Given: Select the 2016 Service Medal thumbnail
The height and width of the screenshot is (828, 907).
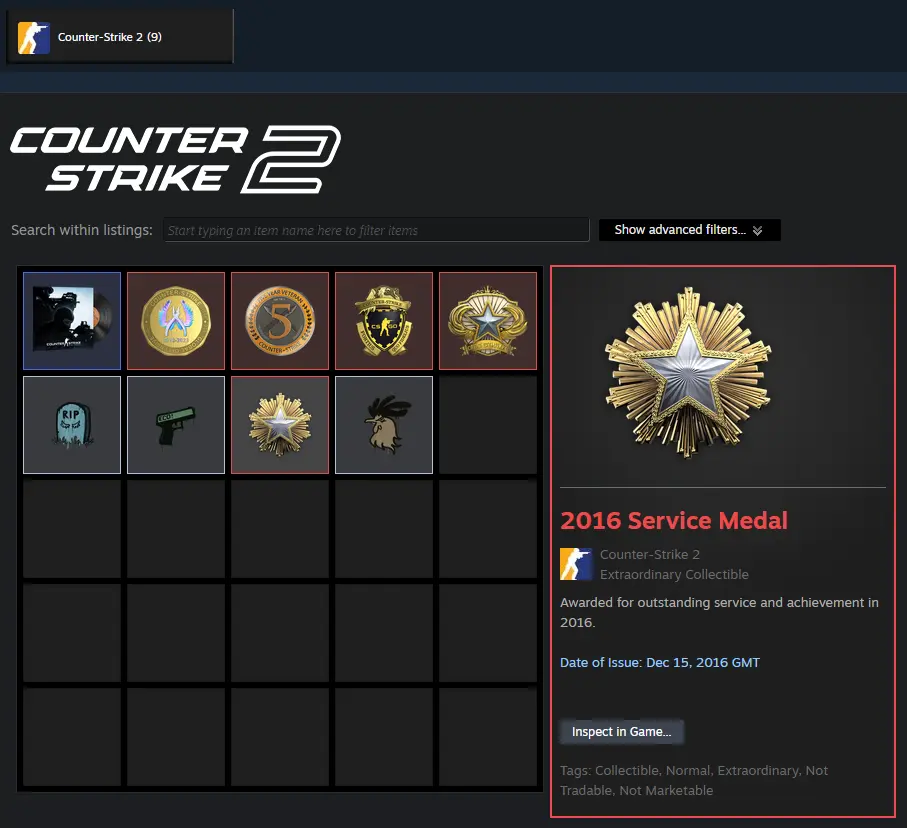Looking at the screenshot, I should point(280,425).
